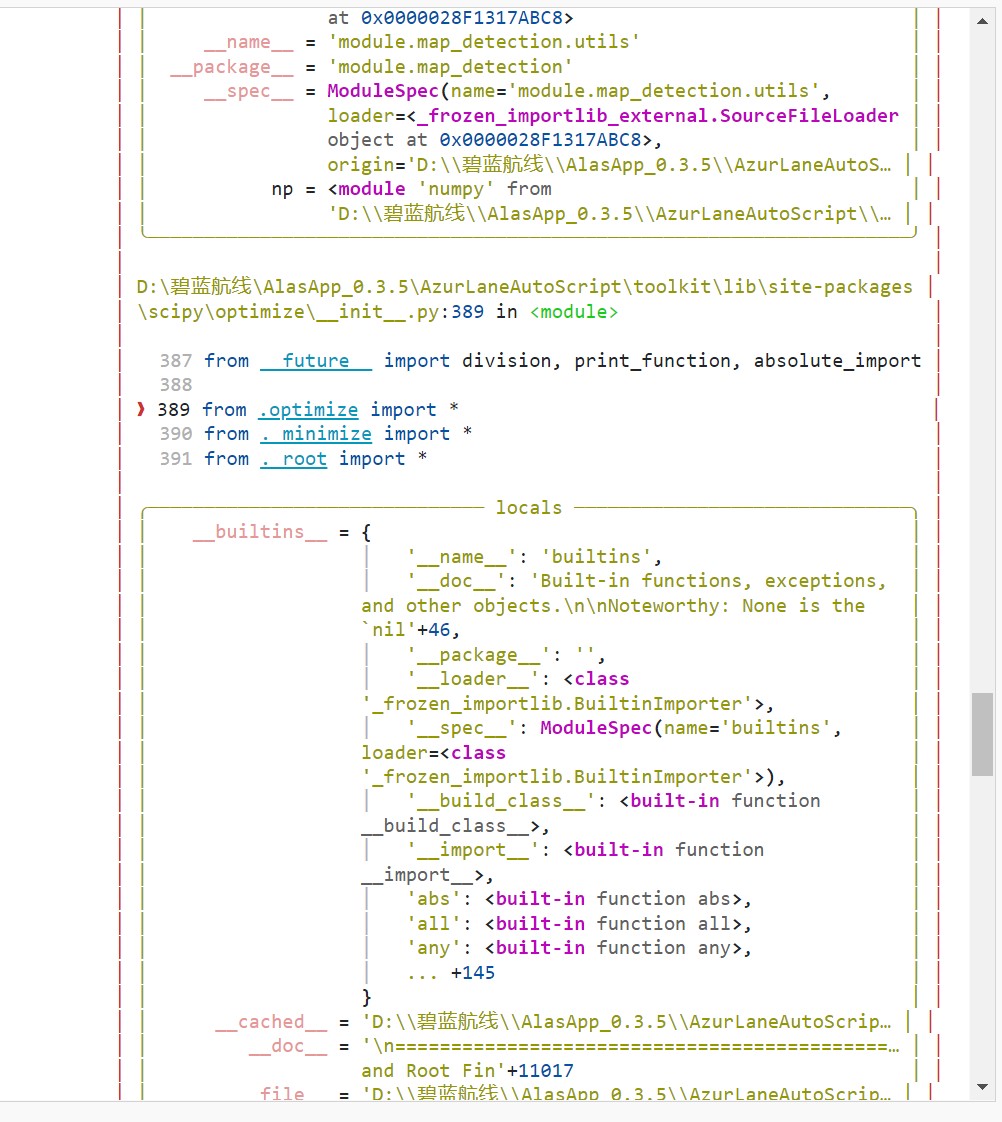Click the '__doc__' variable name in locals
This screenshot has width=1002, height=1122.
coord(288,1046)
